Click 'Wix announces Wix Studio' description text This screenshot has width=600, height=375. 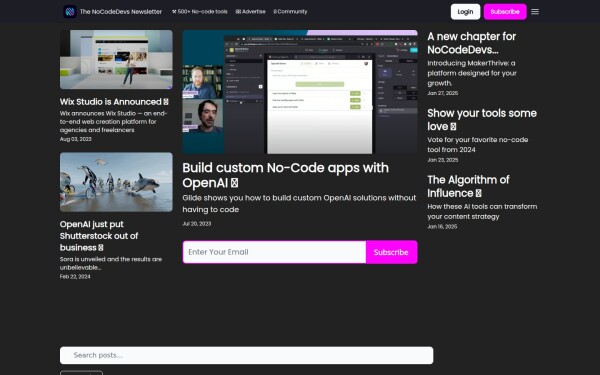113,122
